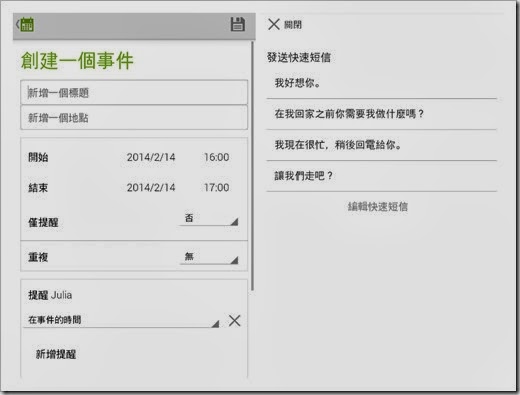Open the 僅提醒 dropdown showing 否
520x395 pixels.
click(x=209, y=219)
